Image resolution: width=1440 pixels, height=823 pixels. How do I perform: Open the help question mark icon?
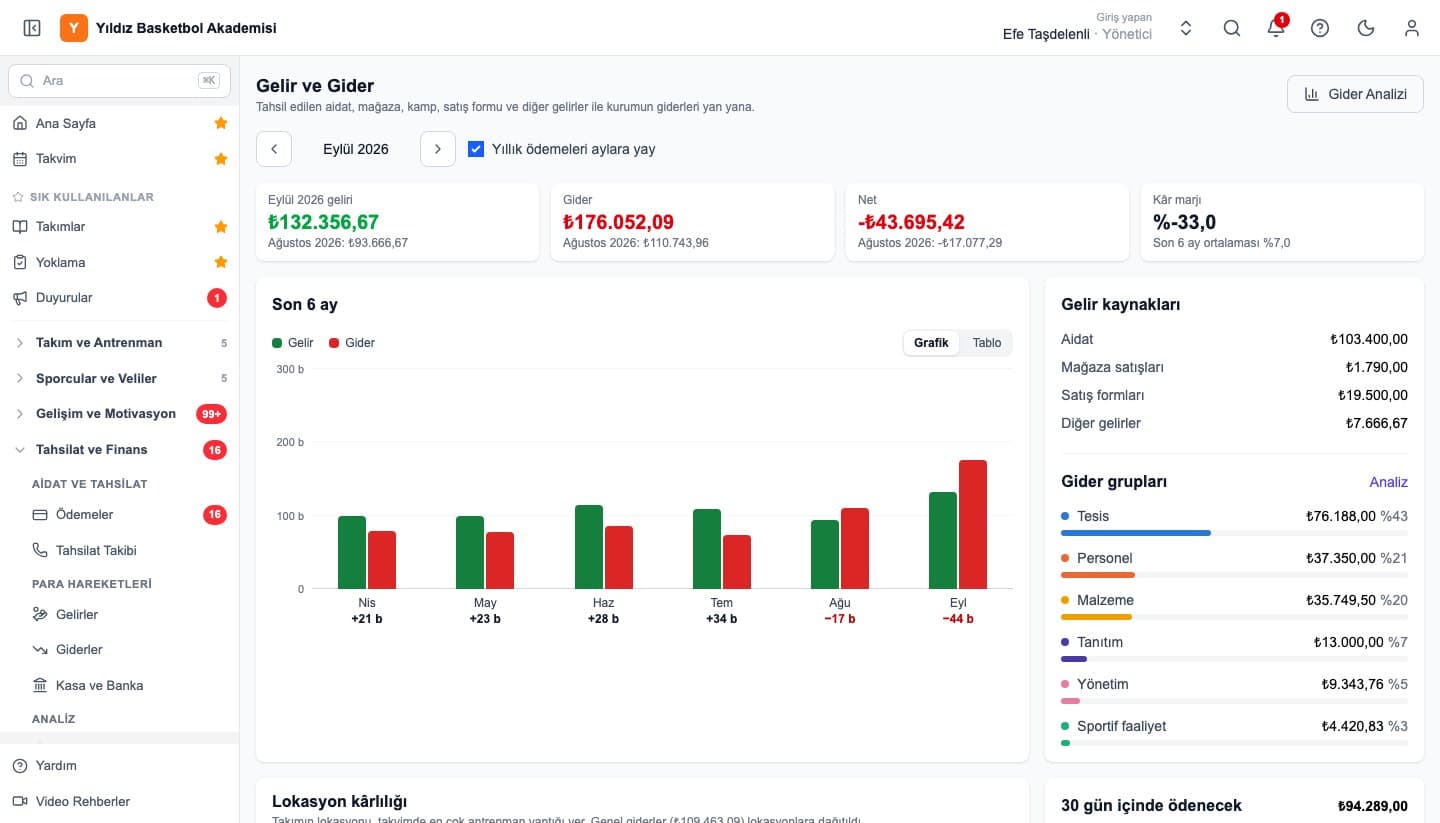point(1320,28)
